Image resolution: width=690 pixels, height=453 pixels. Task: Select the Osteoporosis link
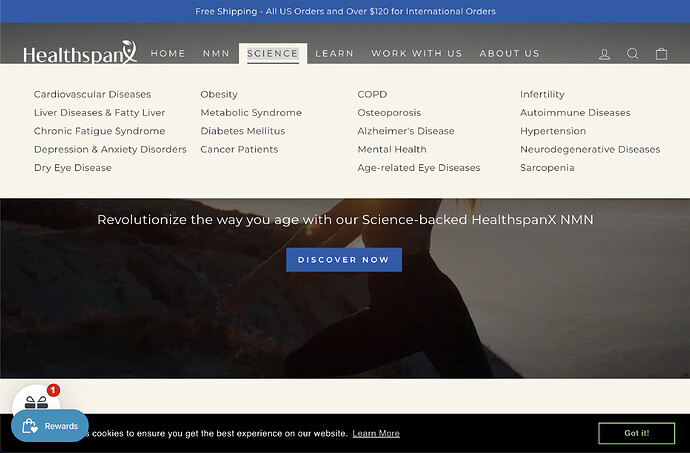point(389,113)
